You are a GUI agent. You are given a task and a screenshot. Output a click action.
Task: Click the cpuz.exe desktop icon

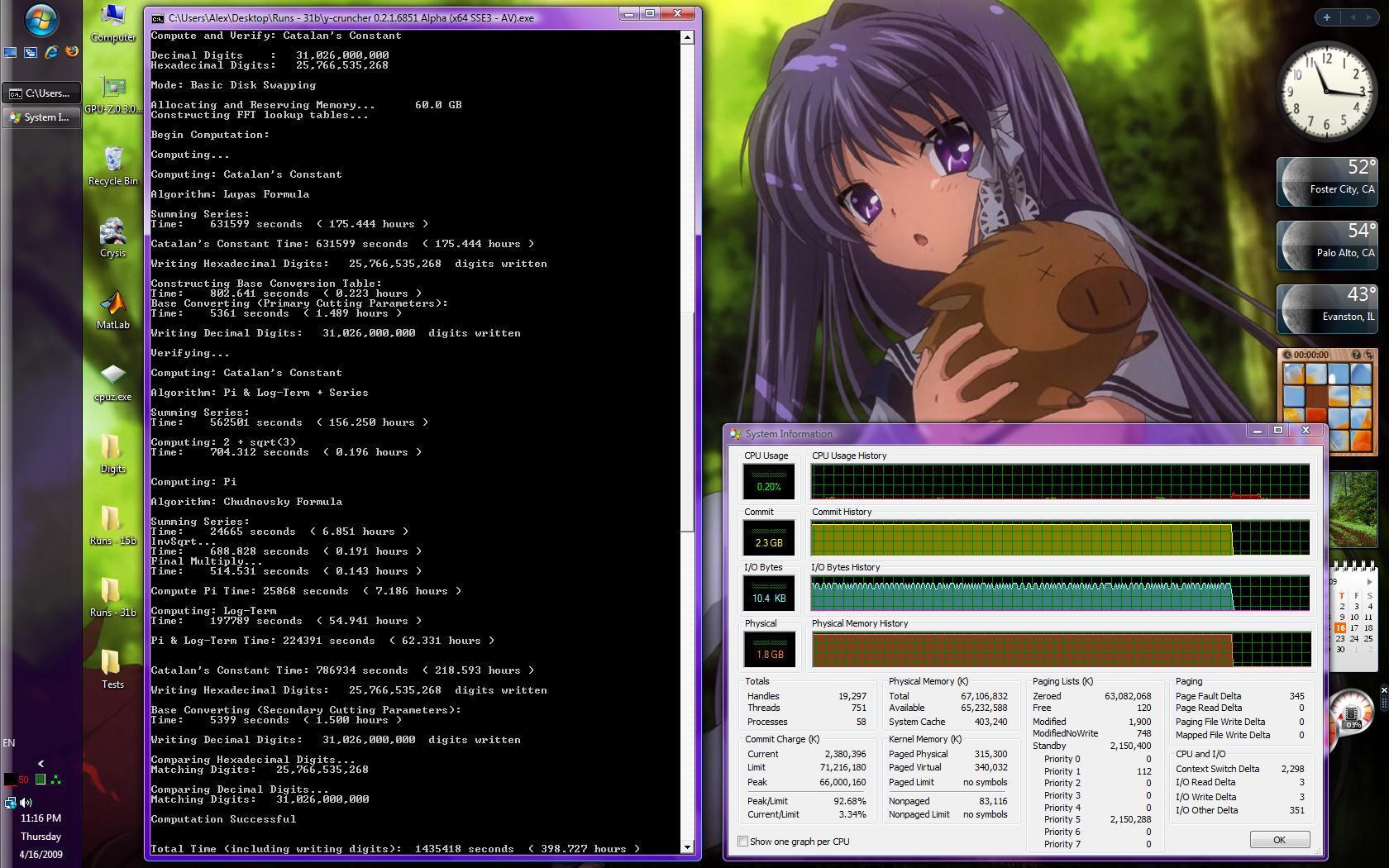click(x=112, y=380)
